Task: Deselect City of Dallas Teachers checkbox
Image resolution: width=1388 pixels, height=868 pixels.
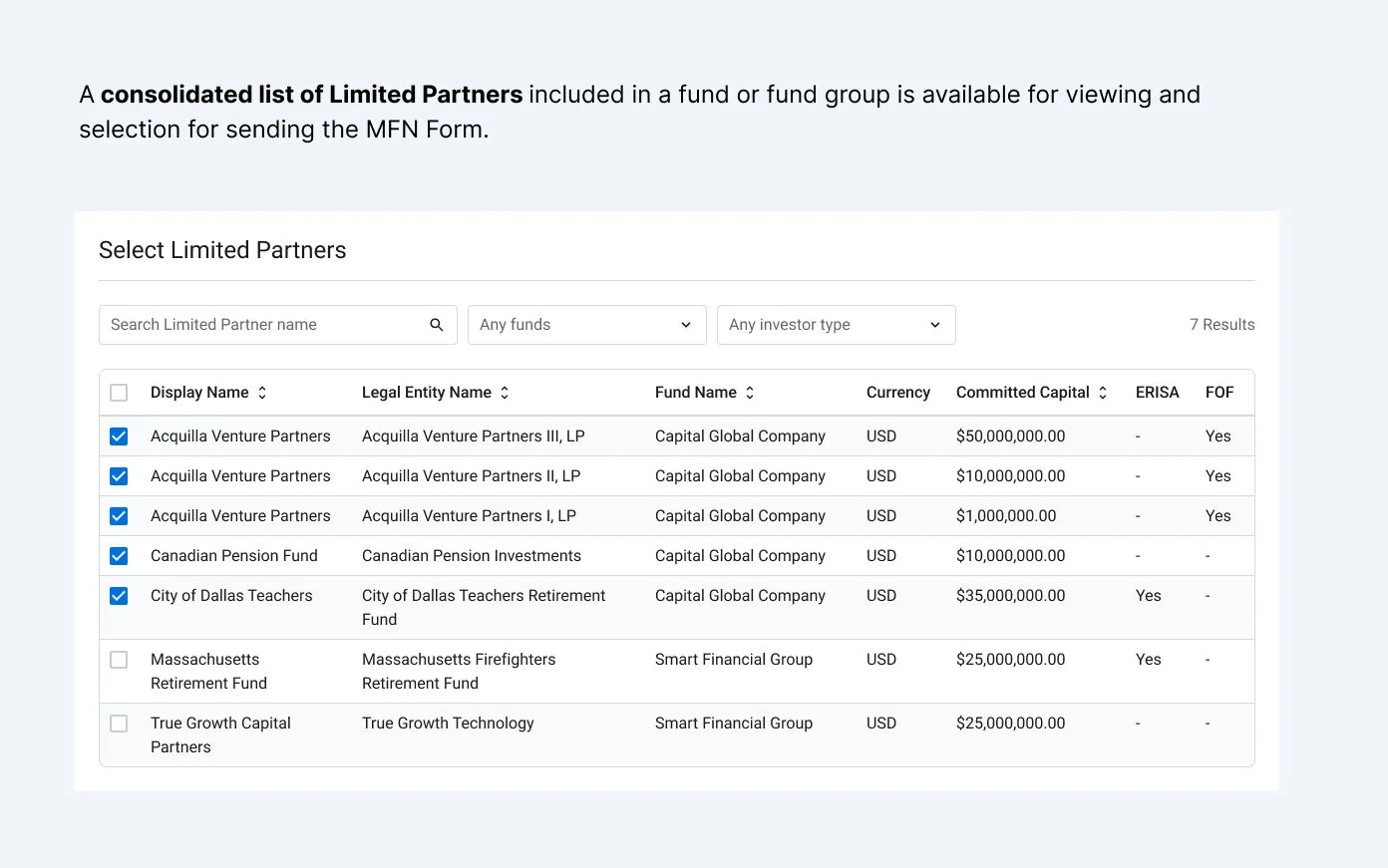Action: pyautogui.click(x=119, y=596)
